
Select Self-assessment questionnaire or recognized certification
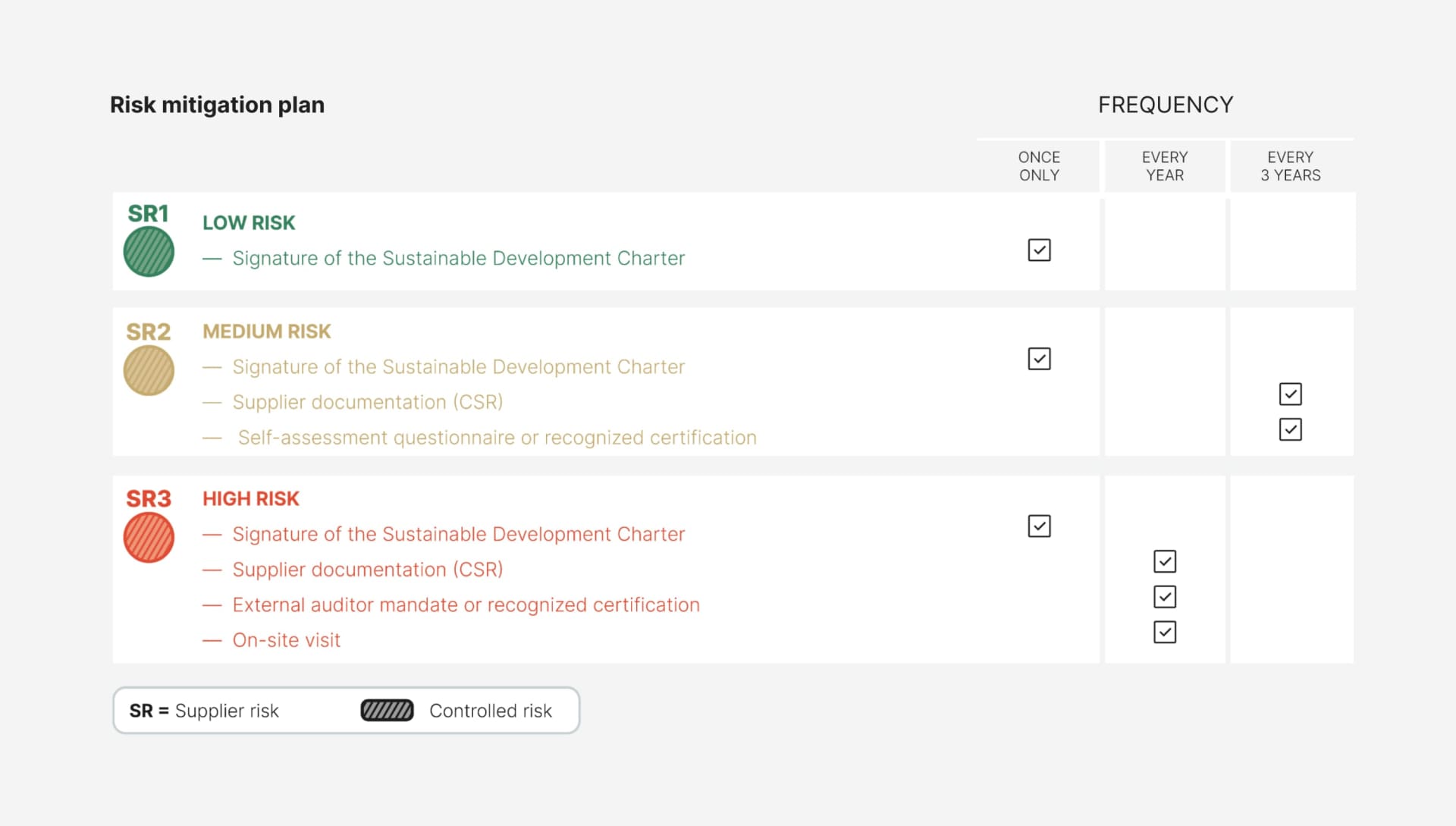point(497,437)
